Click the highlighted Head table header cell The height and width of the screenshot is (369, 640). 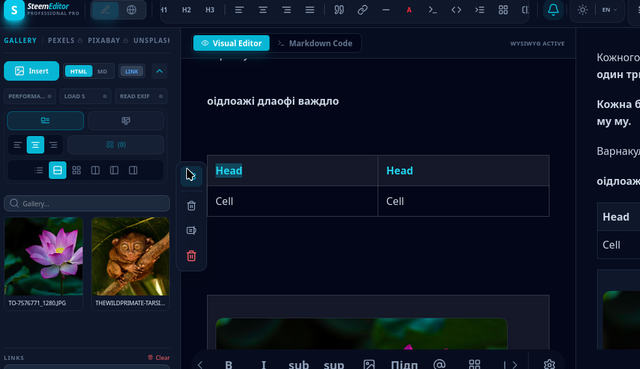292,171
